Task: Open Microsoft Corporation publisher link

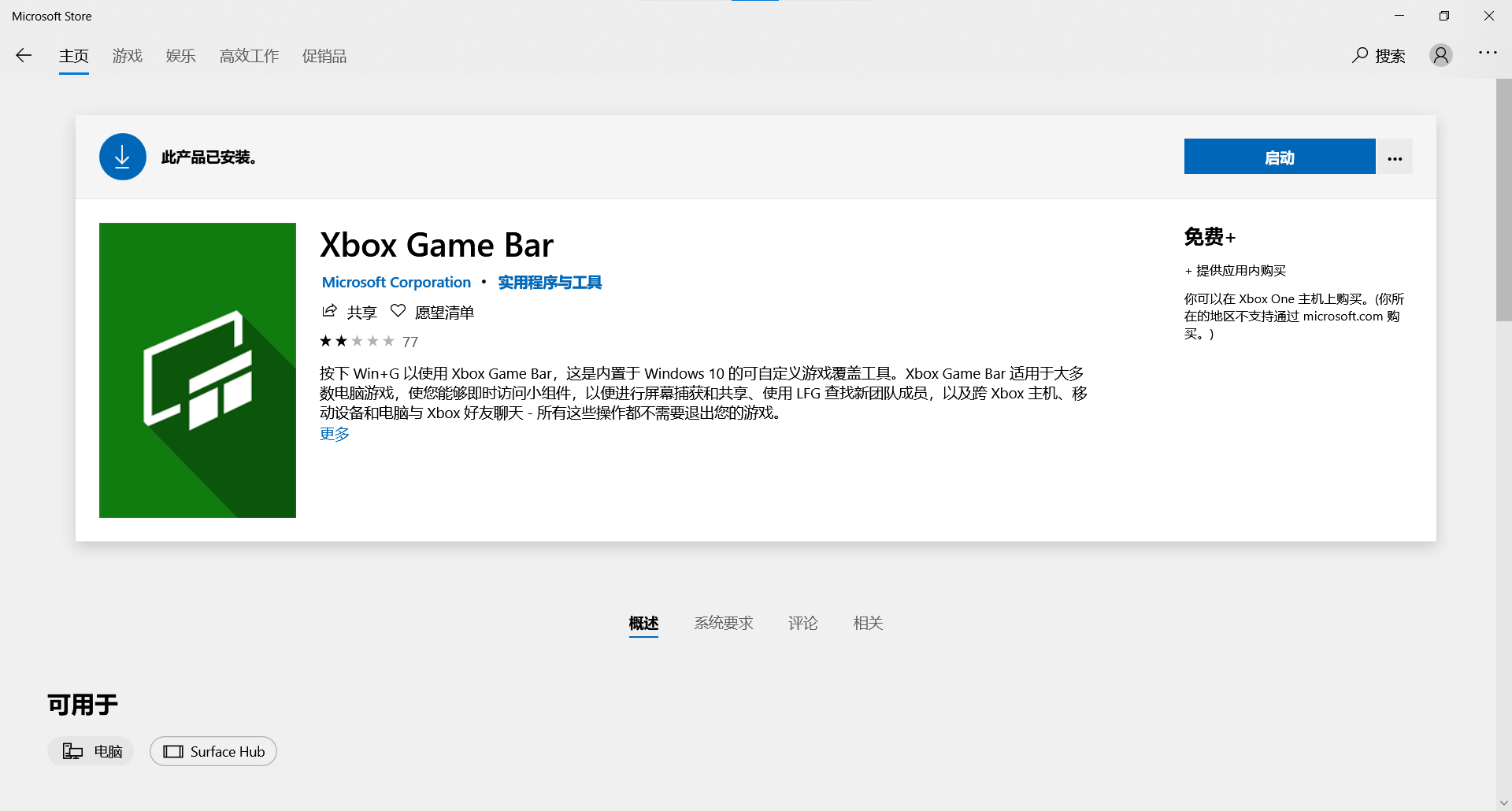Action: (x=396, y=282)
